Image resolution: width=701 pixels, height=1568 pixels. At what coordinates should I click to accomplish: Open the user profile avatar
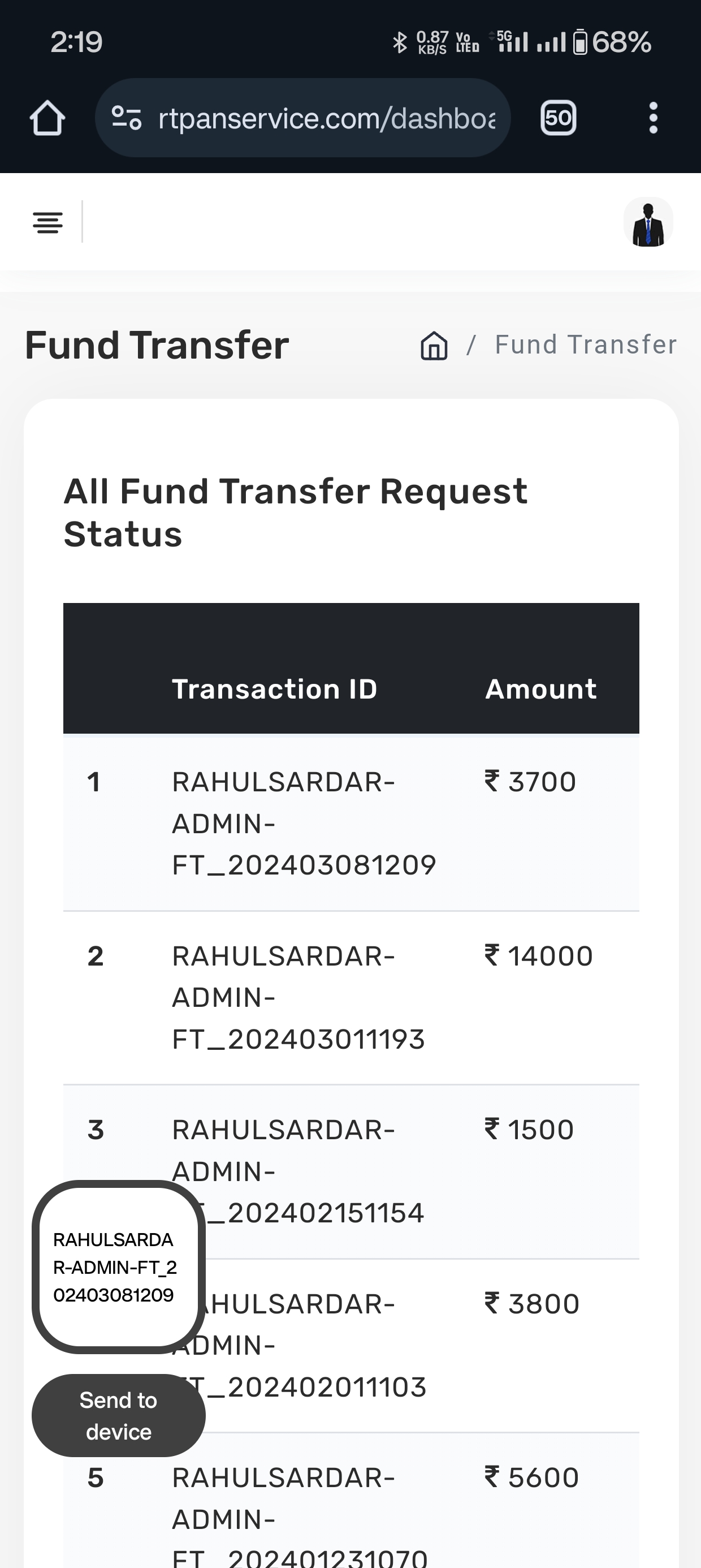[648, 223]
